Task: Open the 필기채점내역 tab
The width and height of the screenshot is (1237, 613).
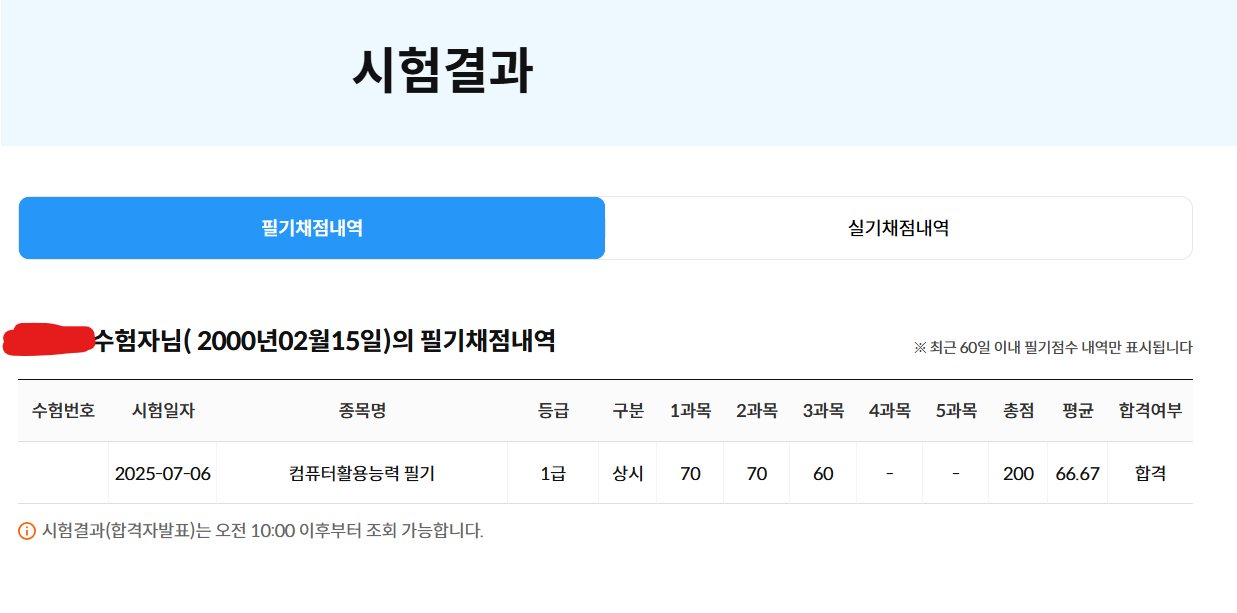Action: tap(312, 228)
